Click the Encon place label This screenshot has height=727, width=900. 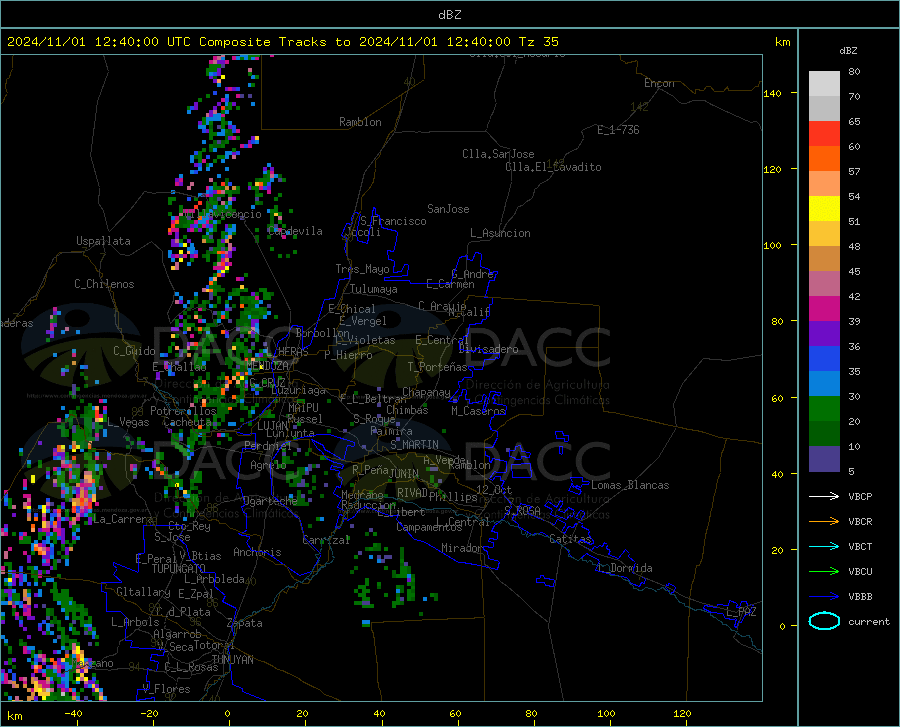[x=659, y=83]
